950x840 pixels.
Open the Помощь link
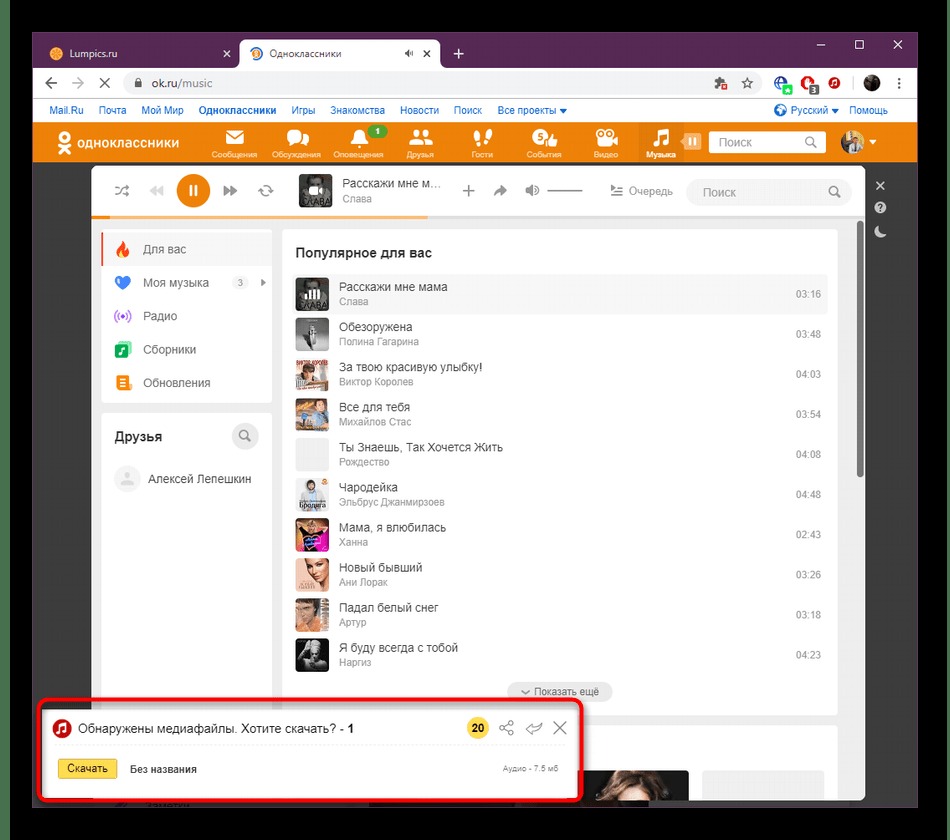pos(868,110)
